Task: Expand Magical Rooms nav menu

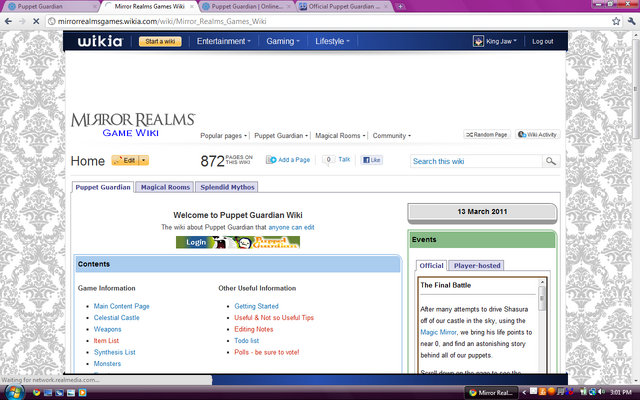Action: (340, 136)
